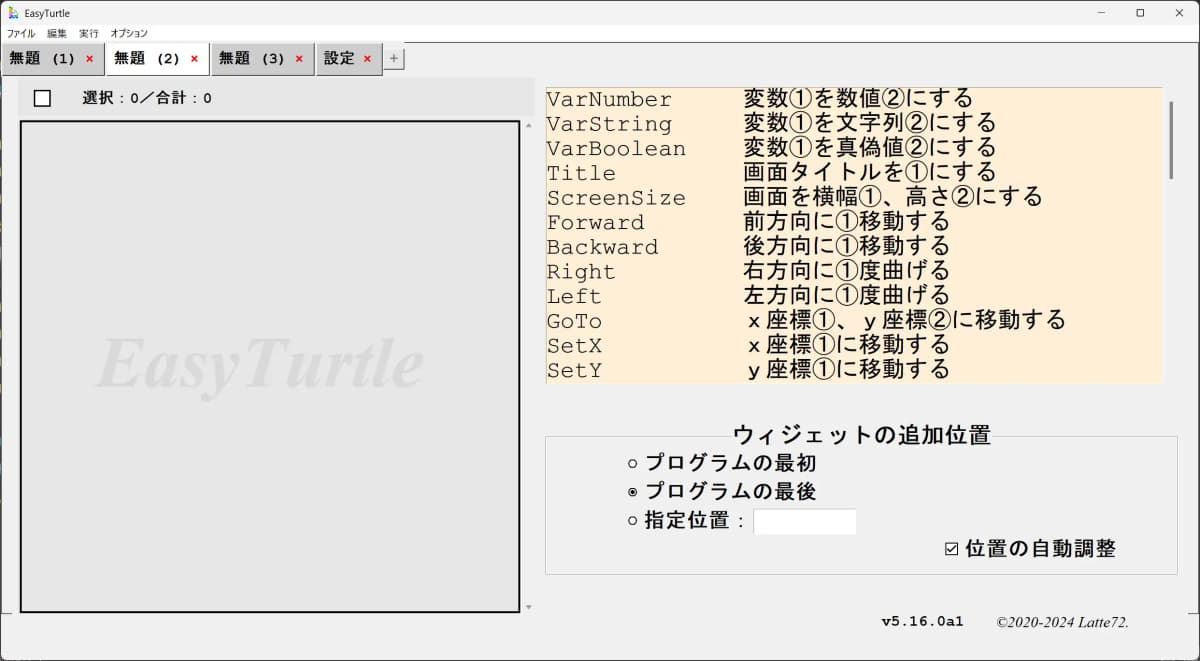This screenshot has height=661, width=1200.
Task: Open the 編集 menu
Action: [57, 33]
